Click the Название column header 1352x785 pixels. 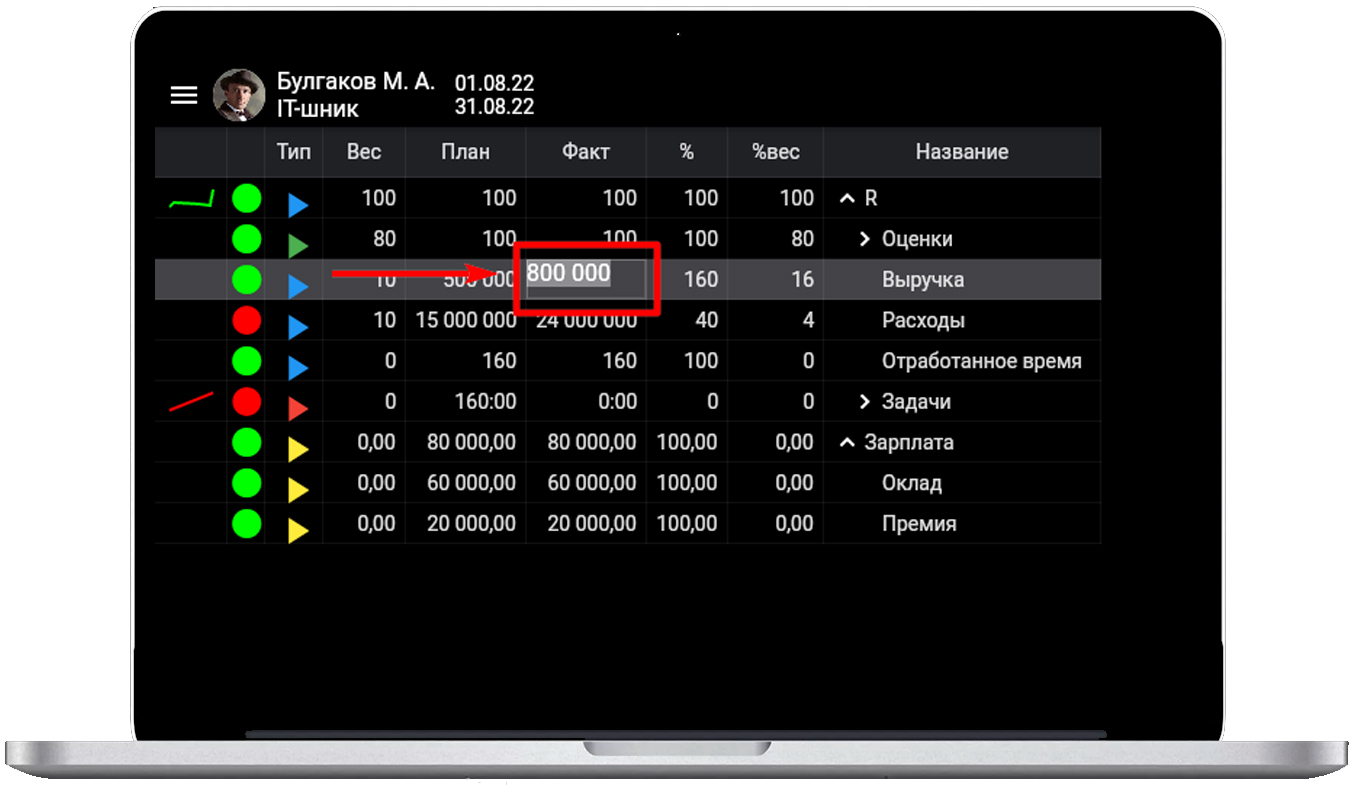click(x=961, y=152)
